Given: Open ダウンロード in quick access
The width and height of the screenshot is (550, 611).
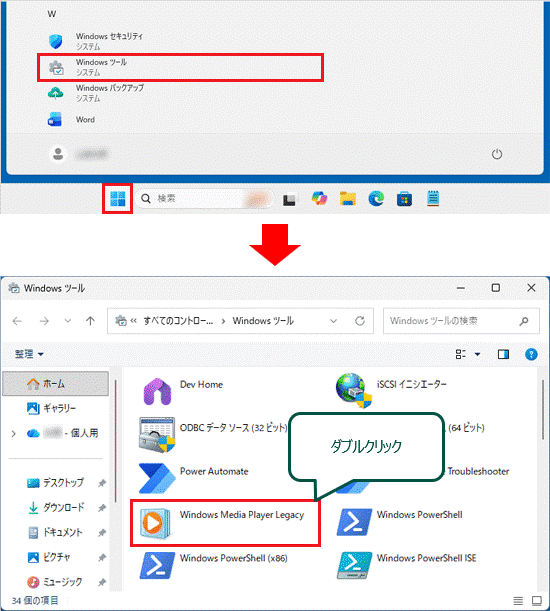Looking at the screenshot, I should click(56, 507).
